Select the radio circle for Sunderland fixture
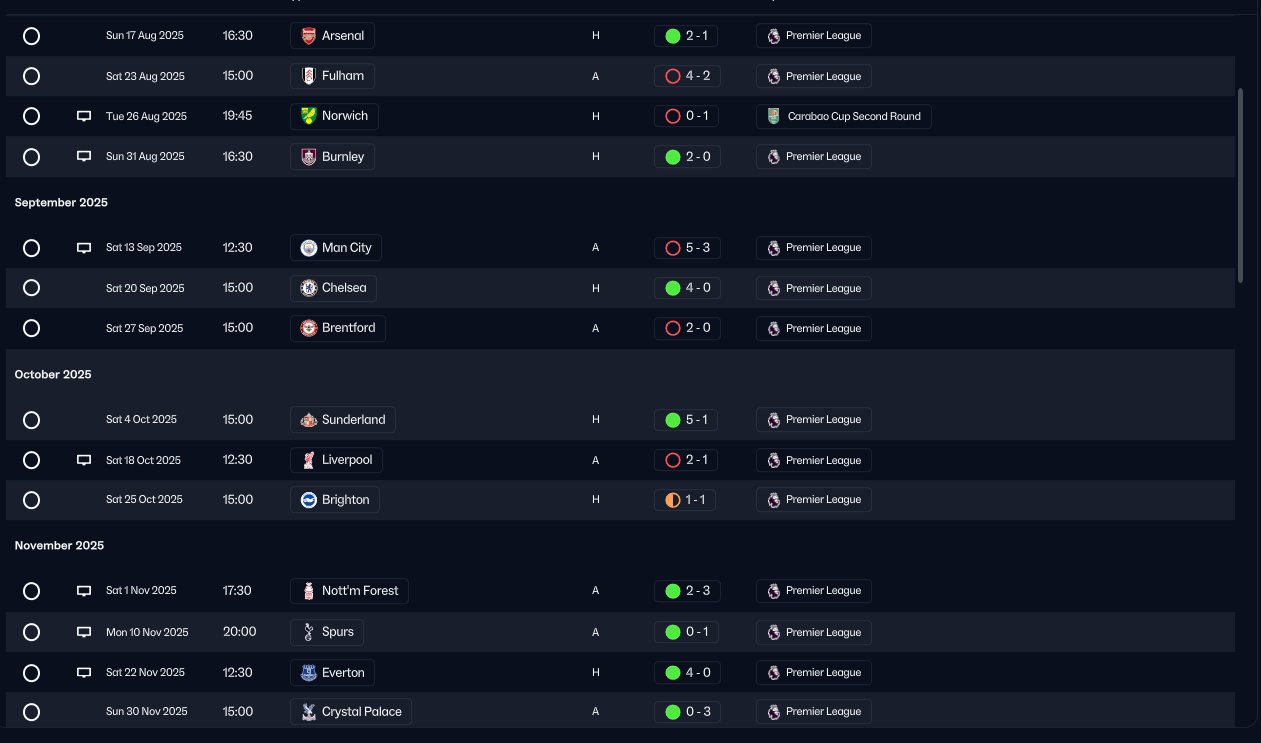The image size is (1261, 743). (31, 420)
